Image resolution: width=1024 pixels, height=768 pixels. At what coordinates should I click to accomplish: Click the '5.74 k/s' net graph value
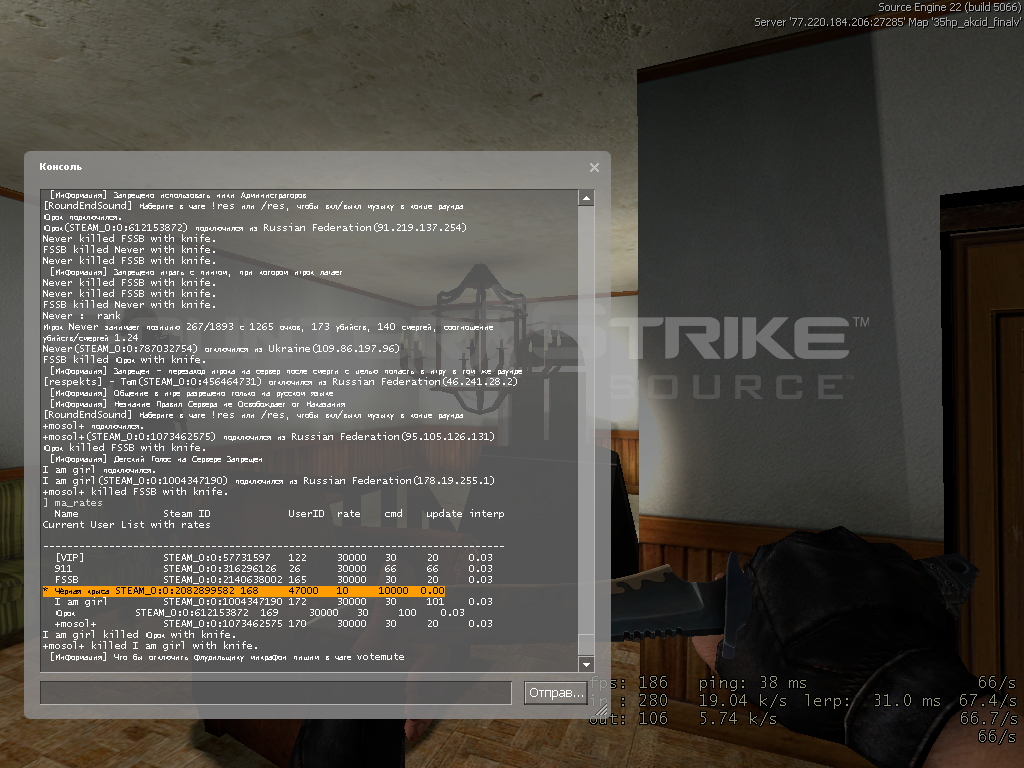point(738,718)
